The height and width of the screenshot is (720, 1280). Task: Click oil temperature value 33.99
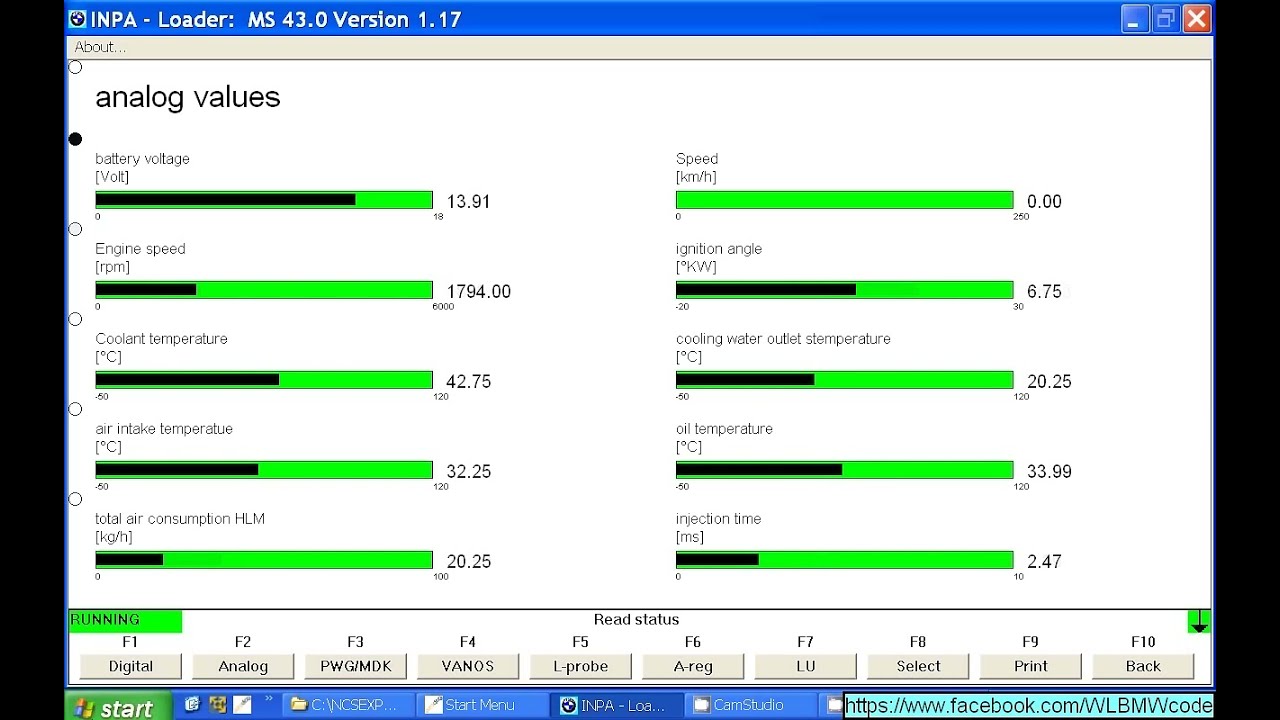(1049, 472)
